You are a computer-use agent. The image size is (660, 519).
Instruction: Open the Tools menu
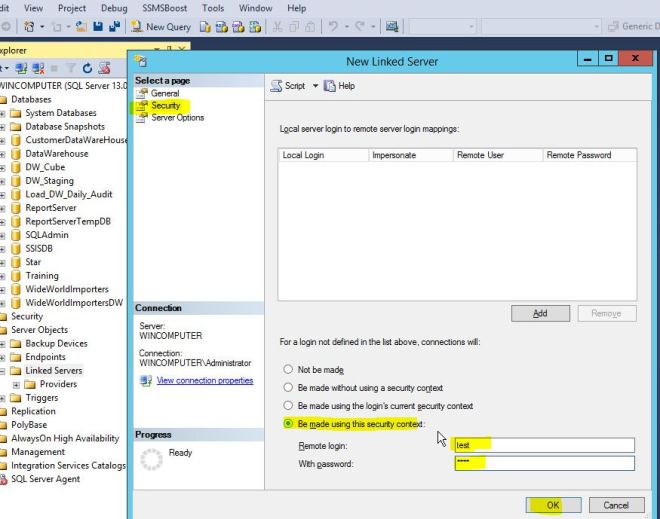213,8
